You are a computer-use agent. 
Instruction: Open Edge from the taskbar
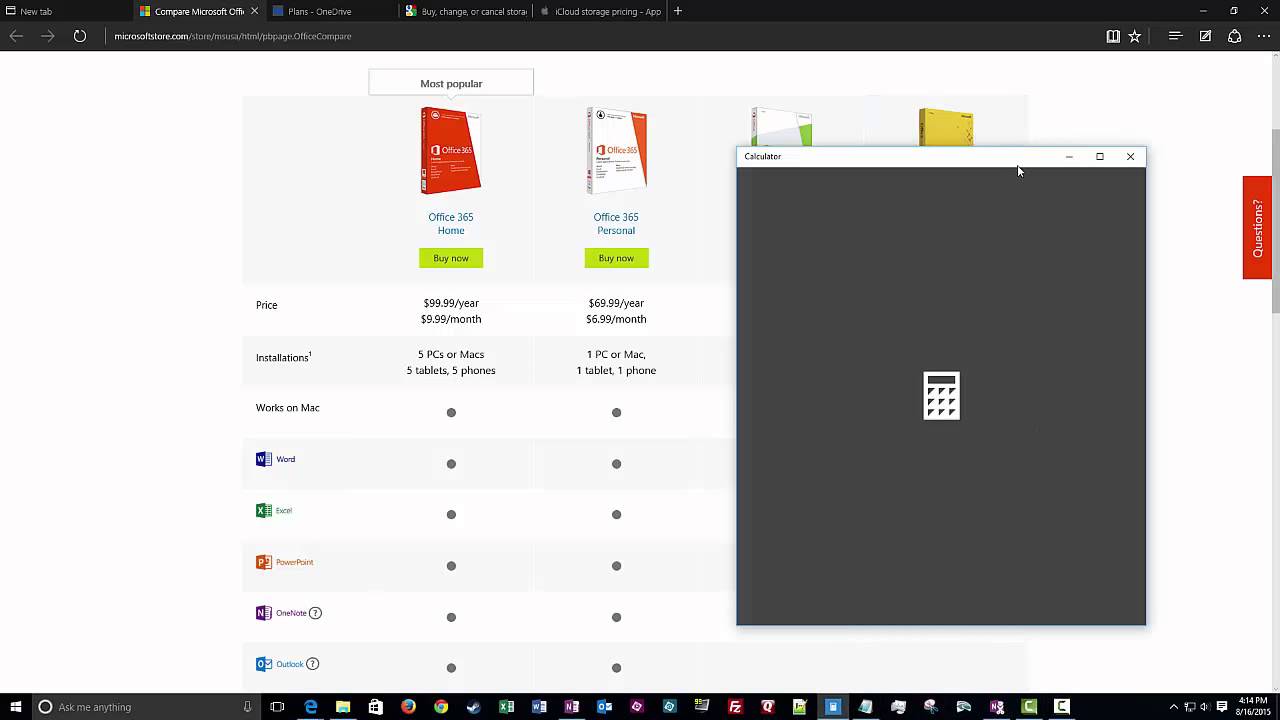[x=311, y=707]
